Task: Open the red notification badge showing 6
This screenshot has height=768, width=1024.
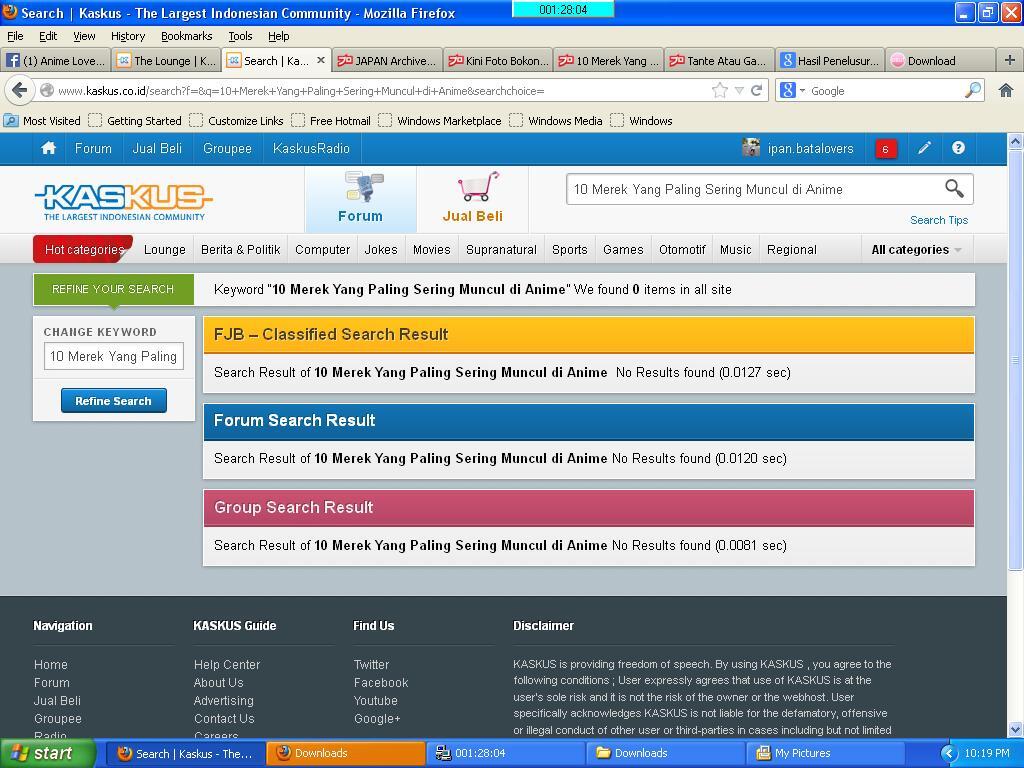Action: (886, 149)
